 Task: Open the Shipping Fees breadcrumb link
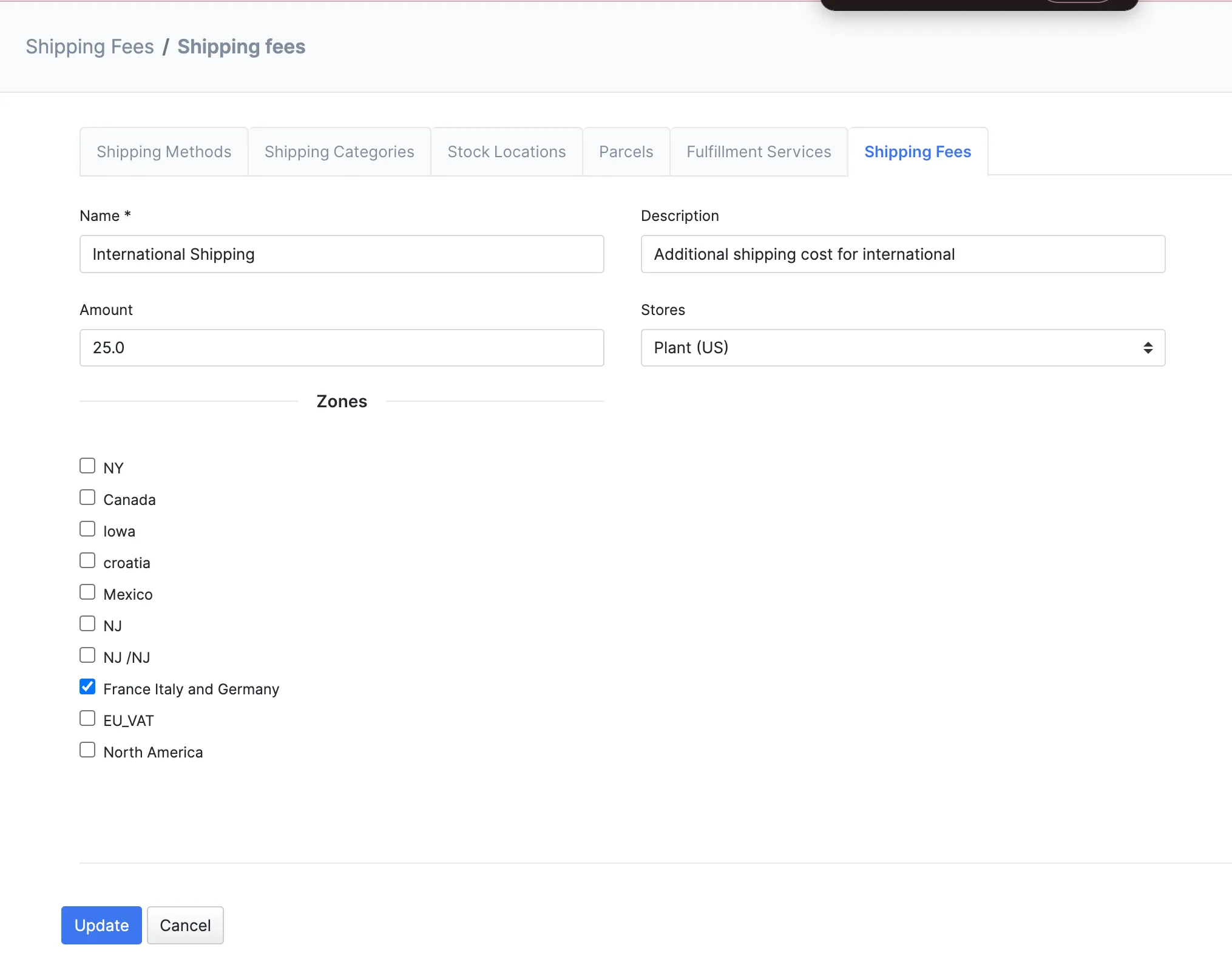tap(90, 47)
